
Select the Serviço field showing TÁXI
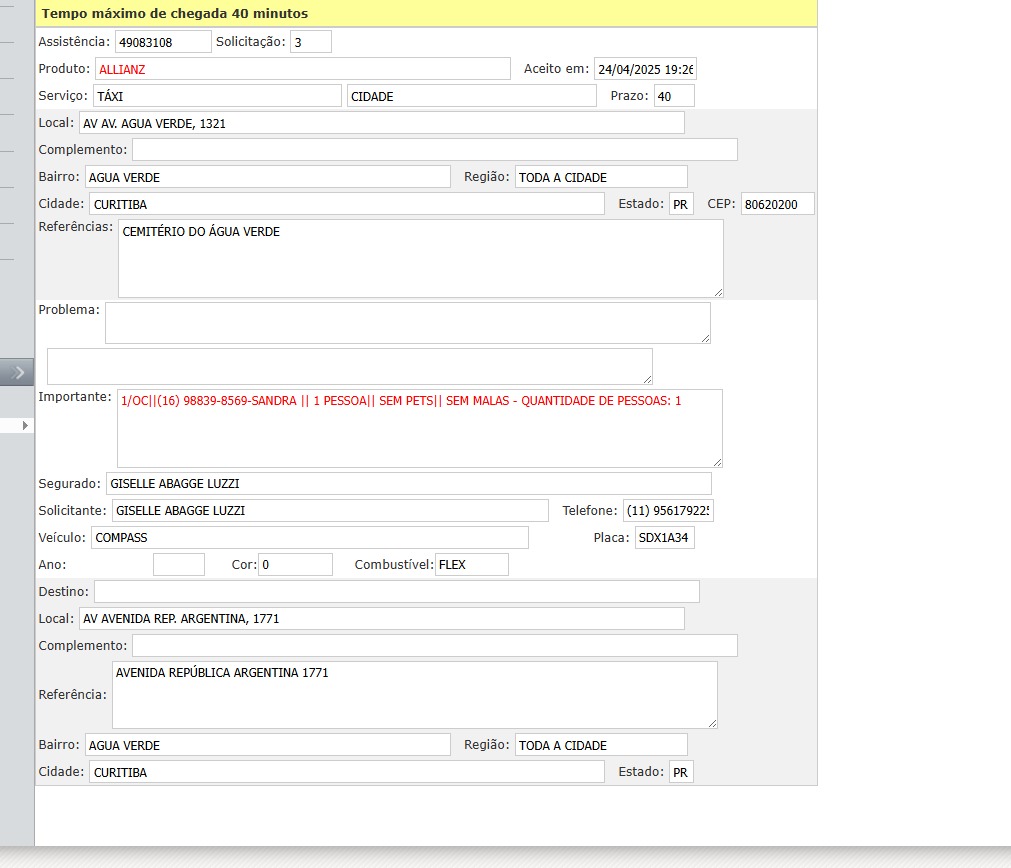pos(217,96)
